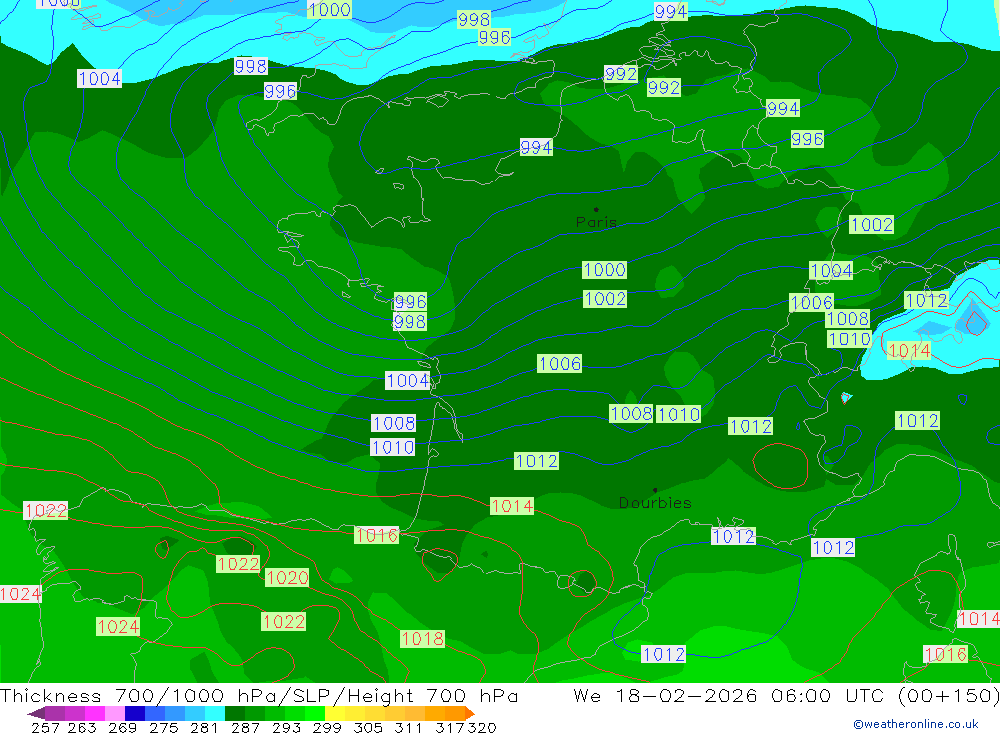
Task: Click the legend value 305
Action: pos(367,728)
